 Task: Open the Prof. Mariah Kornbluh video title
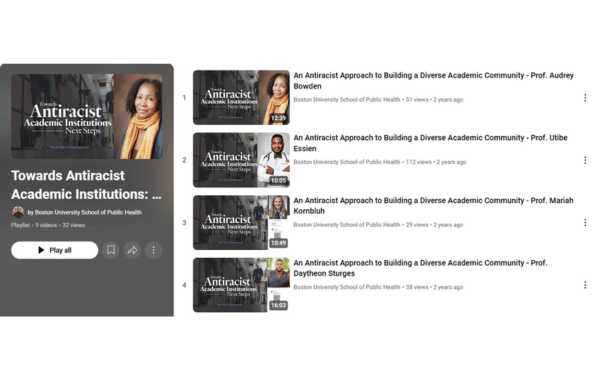point(434,205)
